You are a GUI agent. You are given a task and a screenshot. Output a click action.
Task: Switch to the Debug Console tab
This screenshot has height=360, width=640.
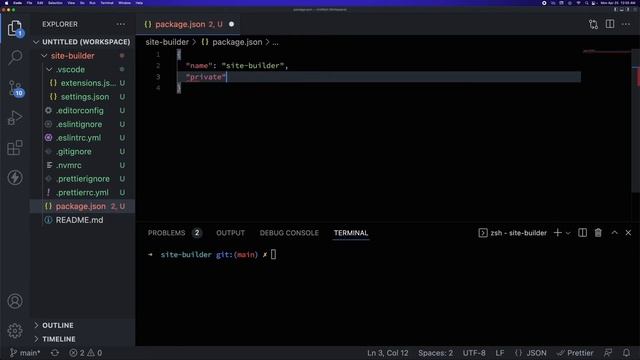(289, 233)
